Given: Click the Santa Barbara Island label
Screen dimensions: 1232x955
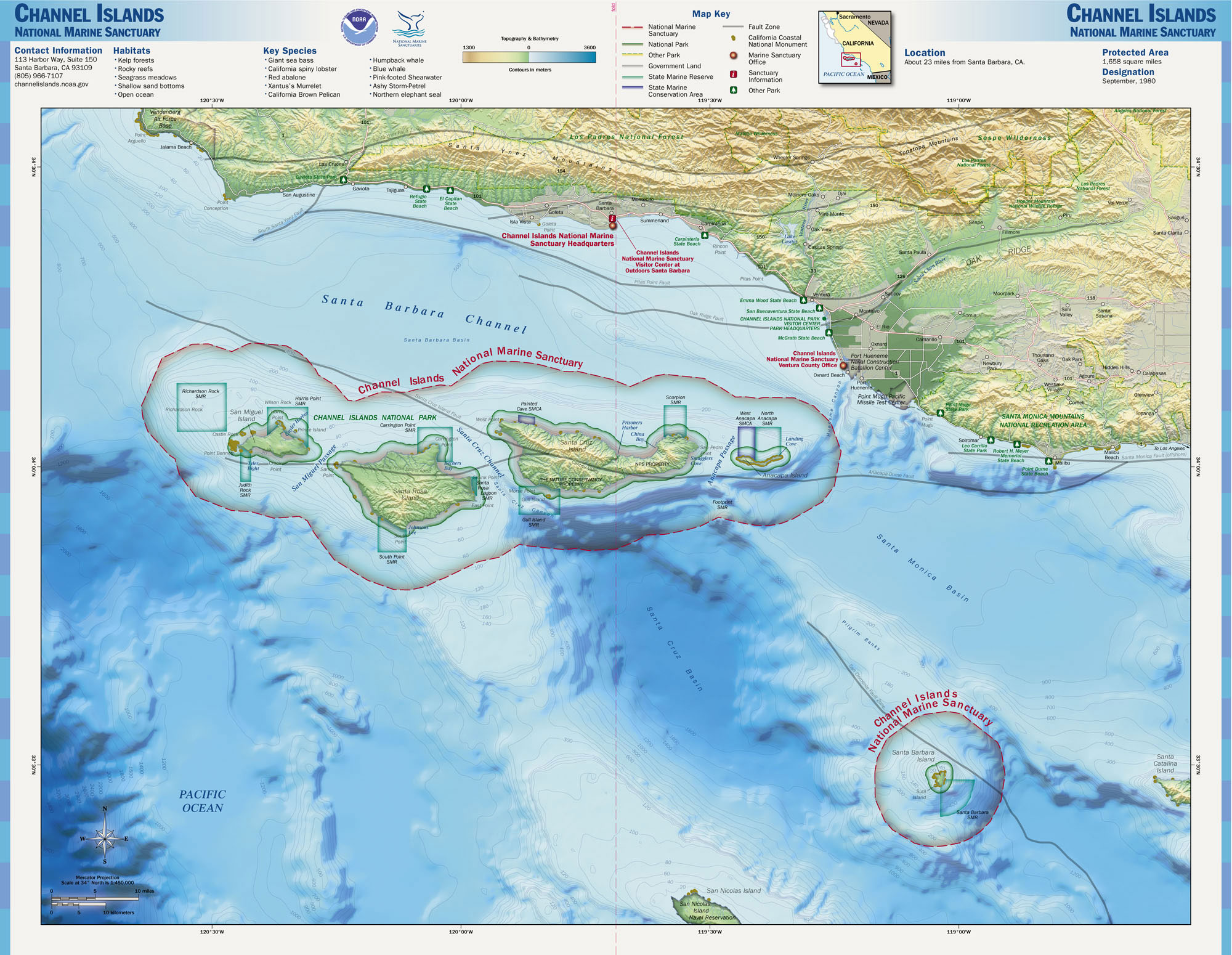Looking at the screenshot, I should (x=913, y=755).
